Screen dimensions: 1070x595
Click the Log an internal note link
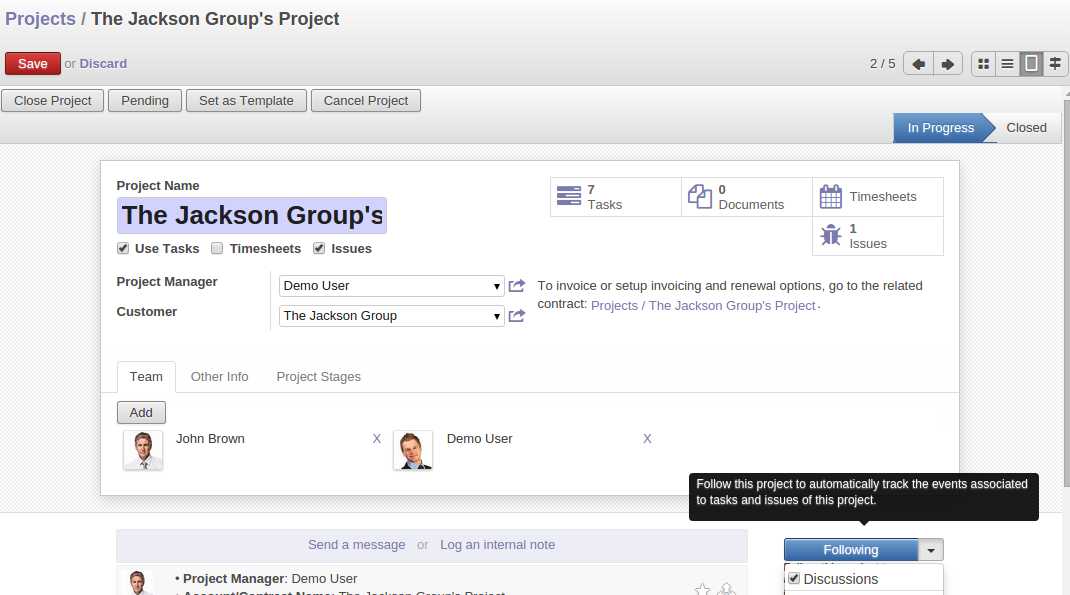497,545
